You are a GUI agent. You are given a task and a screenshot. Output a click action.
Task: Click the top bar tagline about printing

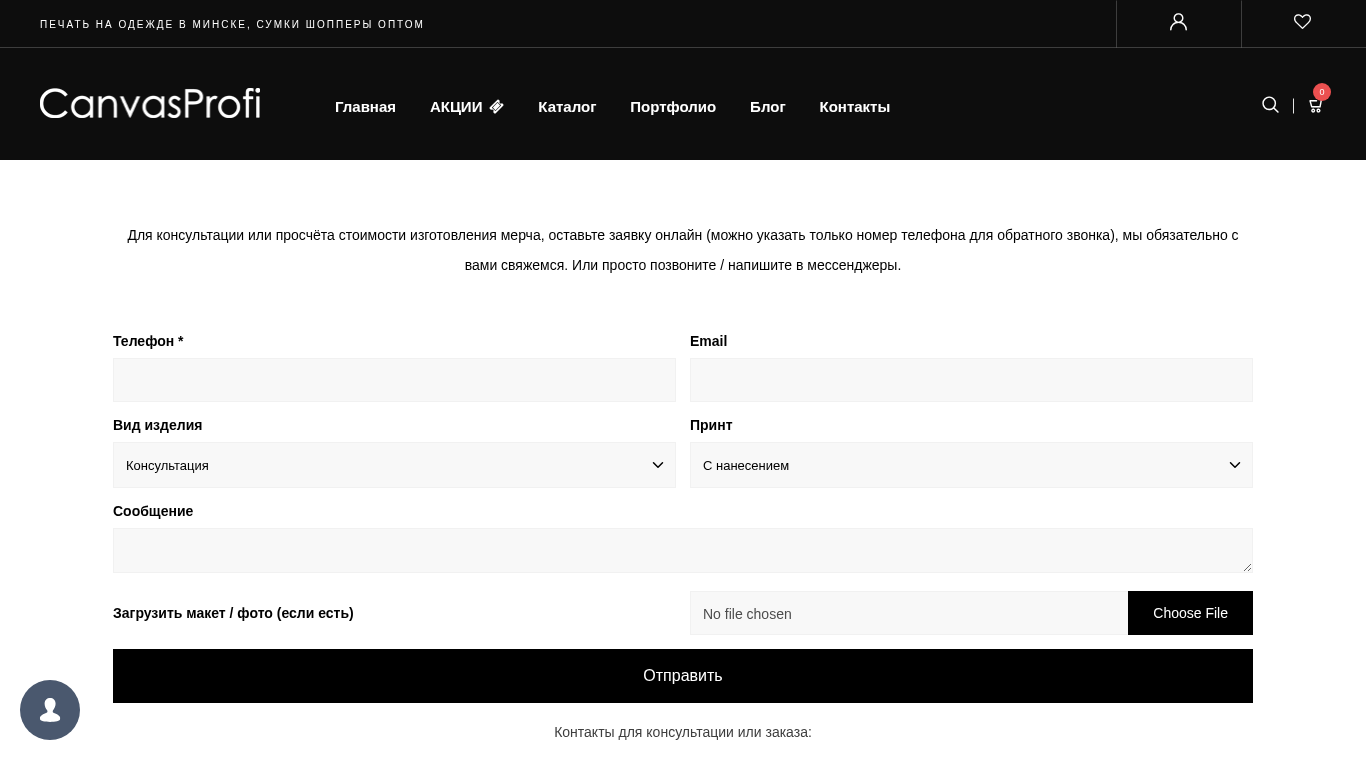click(x=232, y=24)
